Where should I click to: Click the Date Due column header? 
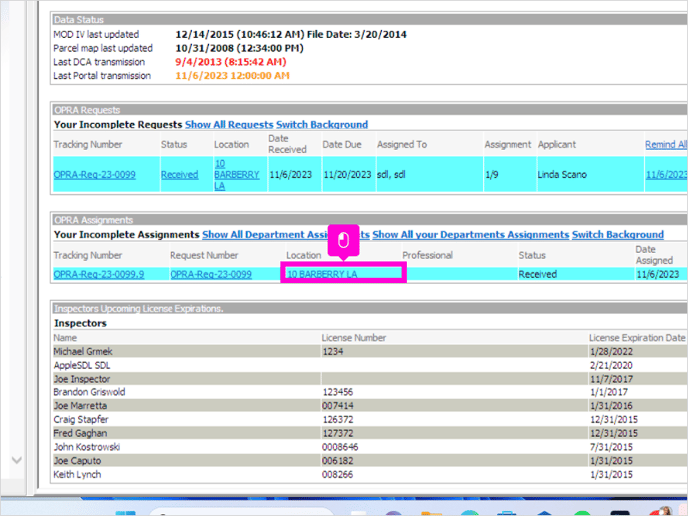click(x=342, y=144)
